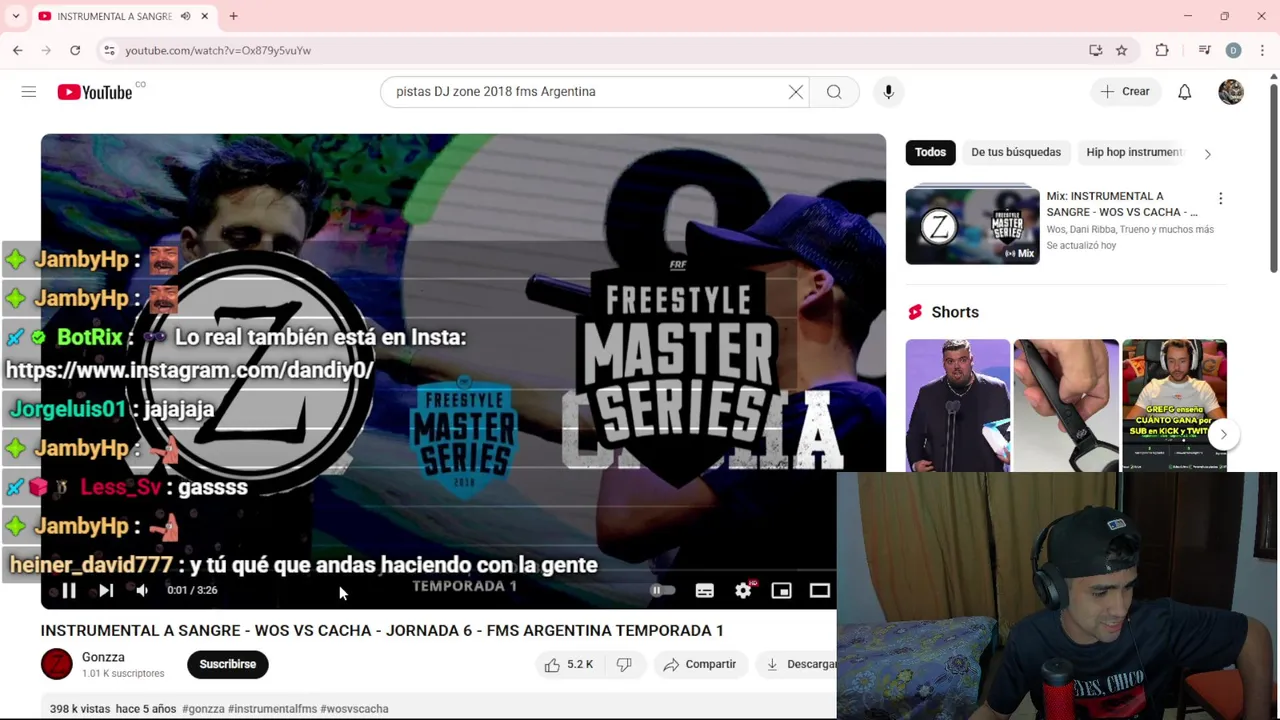Click the Crear create button
Image resolution: width=1280 pixels, height=720 pixels.
(x=1126, y=92)
